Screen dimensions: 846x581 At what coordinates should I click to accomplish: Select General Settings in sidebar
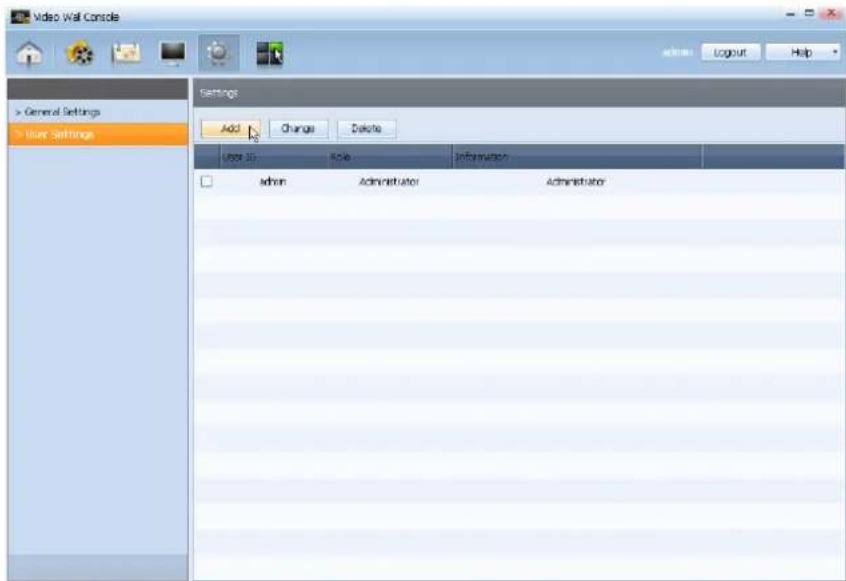click(58, 112)
